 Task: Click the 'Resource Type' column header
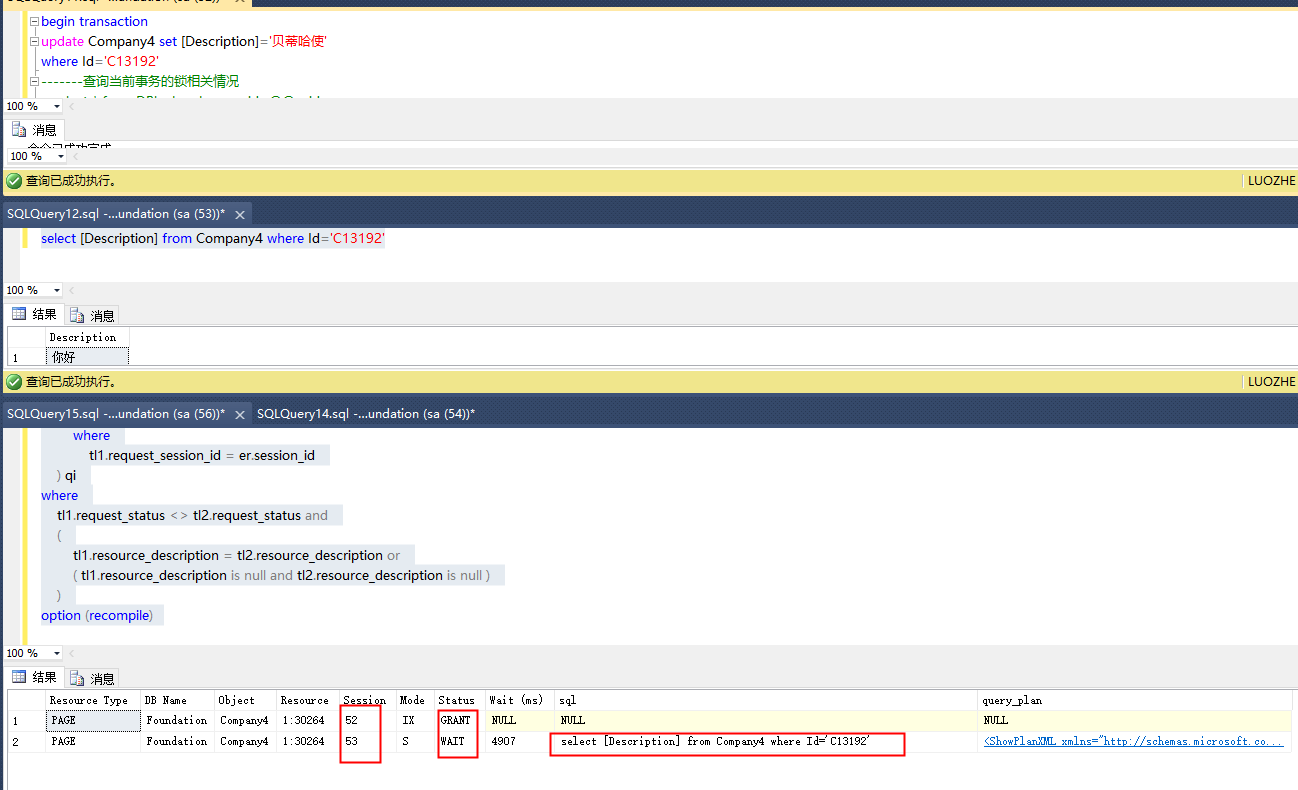tap(93, 700)
